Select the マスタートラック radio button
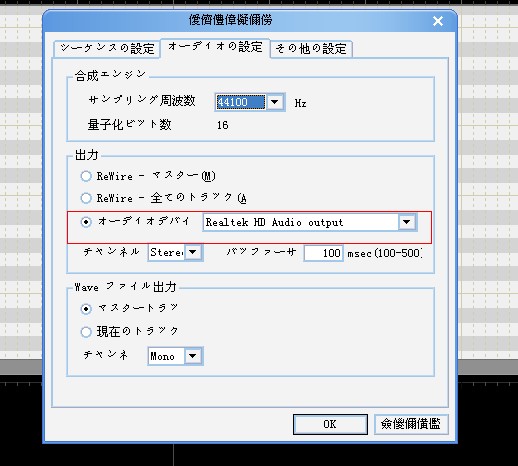Image resolution: width=518 pixels, height=466 pixels. tap(86, 309)
